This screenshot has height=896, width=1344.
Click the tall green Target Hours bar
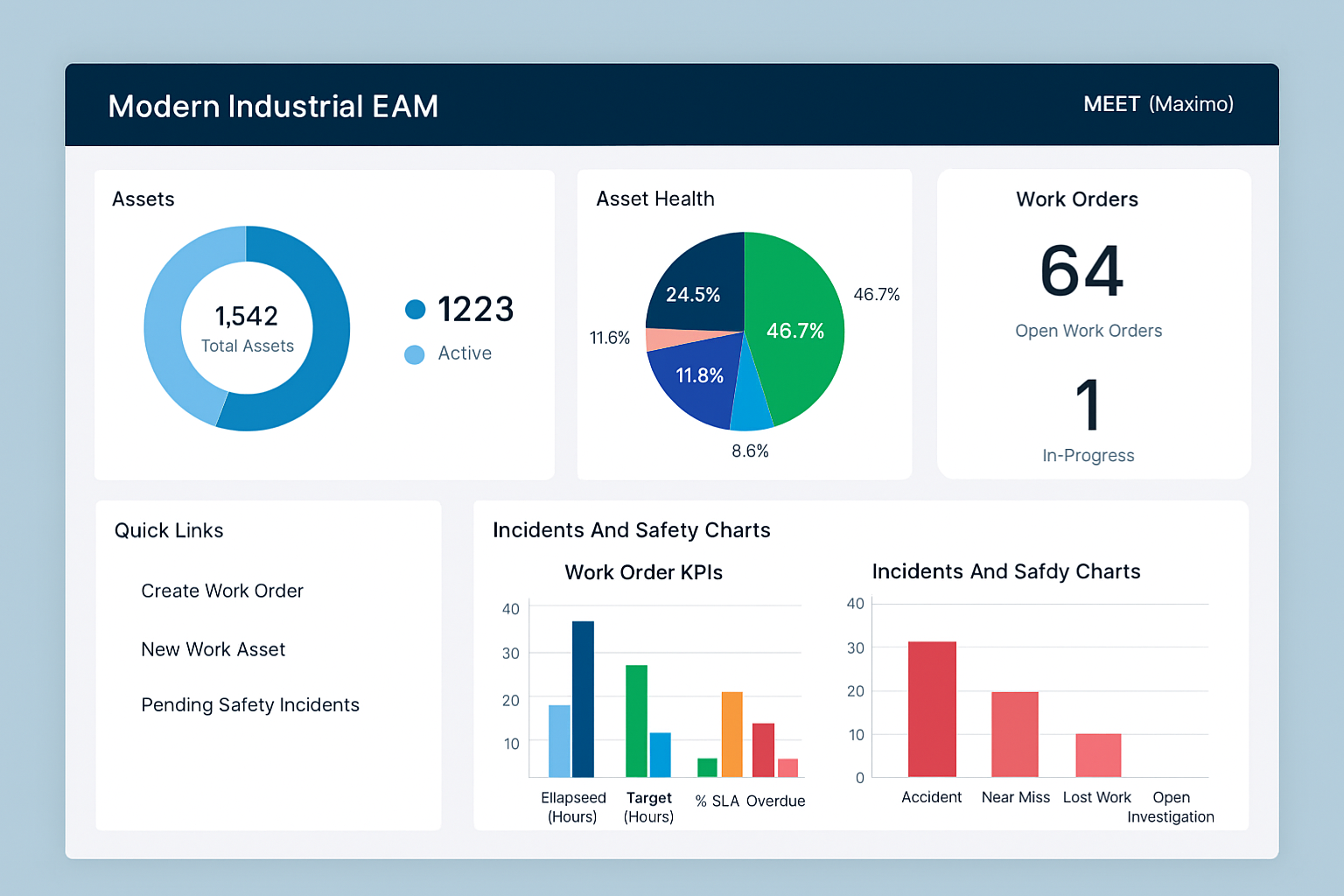point(636,720)
